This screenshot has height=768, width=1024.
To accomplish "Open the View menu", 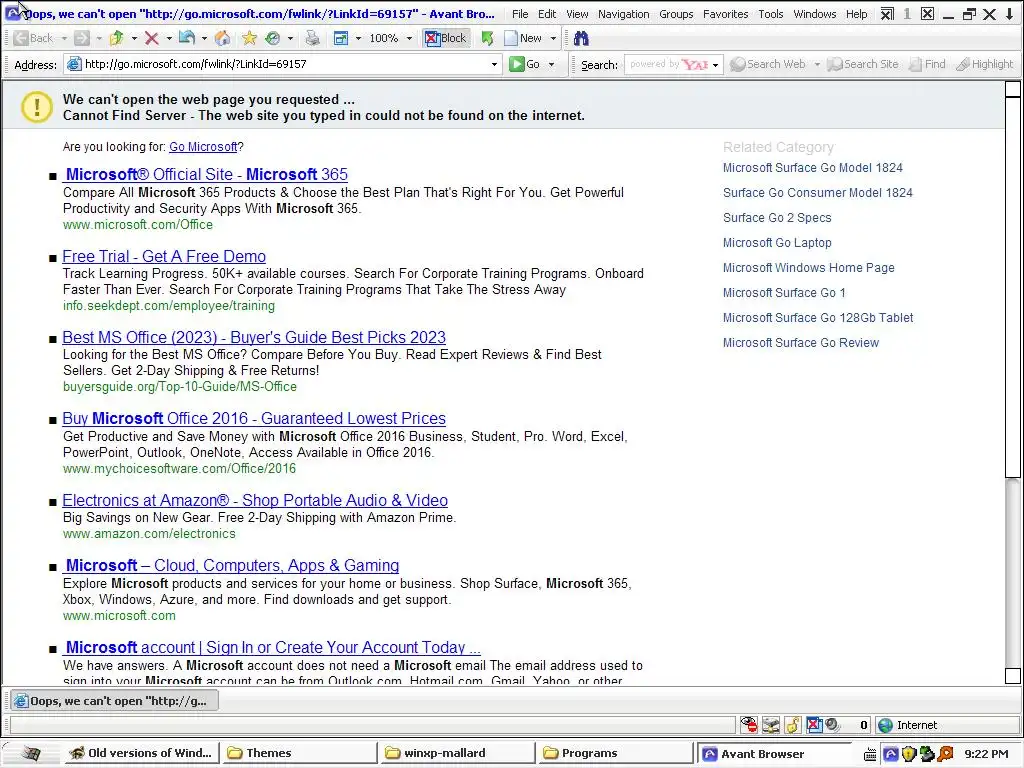I will point(577,14).
